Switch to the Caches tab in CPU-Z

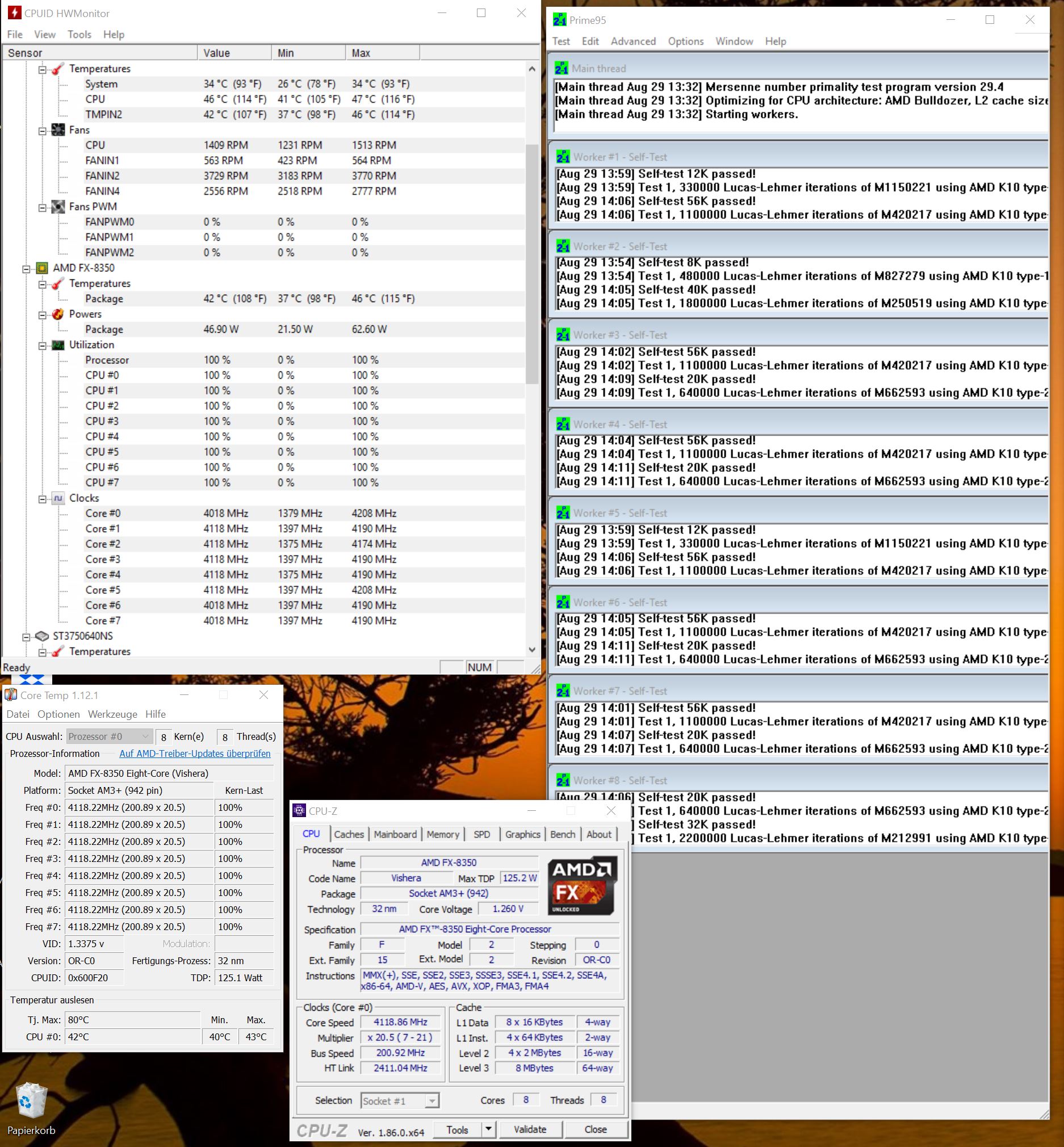(349, 834)
